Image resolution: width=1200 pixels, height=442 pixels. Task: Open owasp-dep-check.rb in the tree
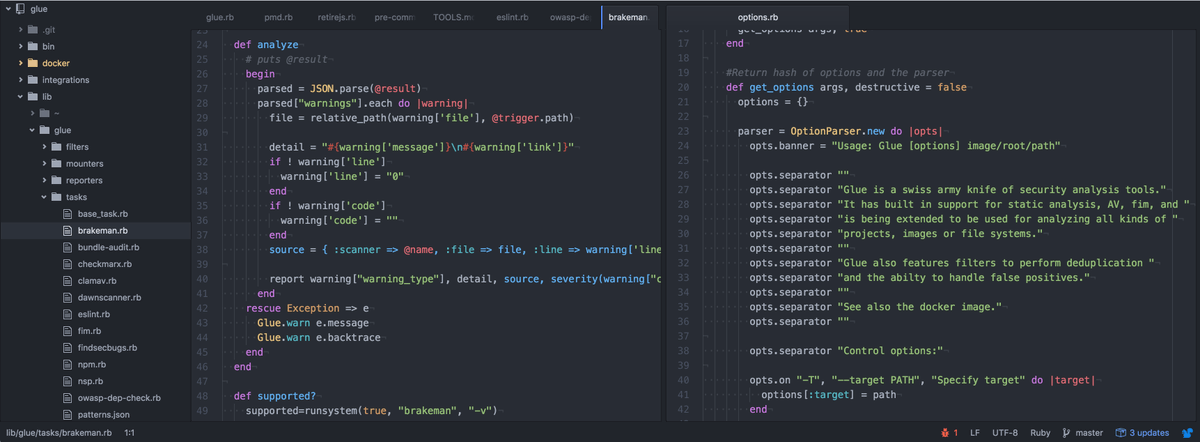tap(119, 397)
